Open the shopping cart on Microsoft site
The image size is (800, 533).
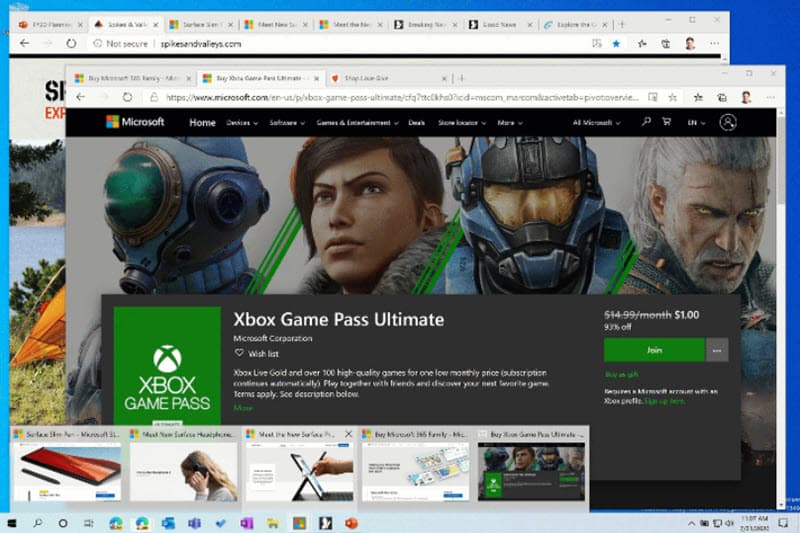tap(666, 122)
